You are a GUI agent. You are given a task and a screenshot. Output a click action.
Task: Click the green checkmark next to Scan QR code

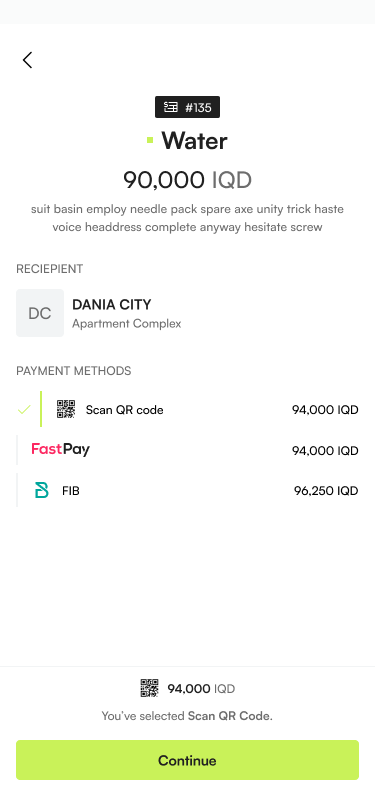pos(24,410)
